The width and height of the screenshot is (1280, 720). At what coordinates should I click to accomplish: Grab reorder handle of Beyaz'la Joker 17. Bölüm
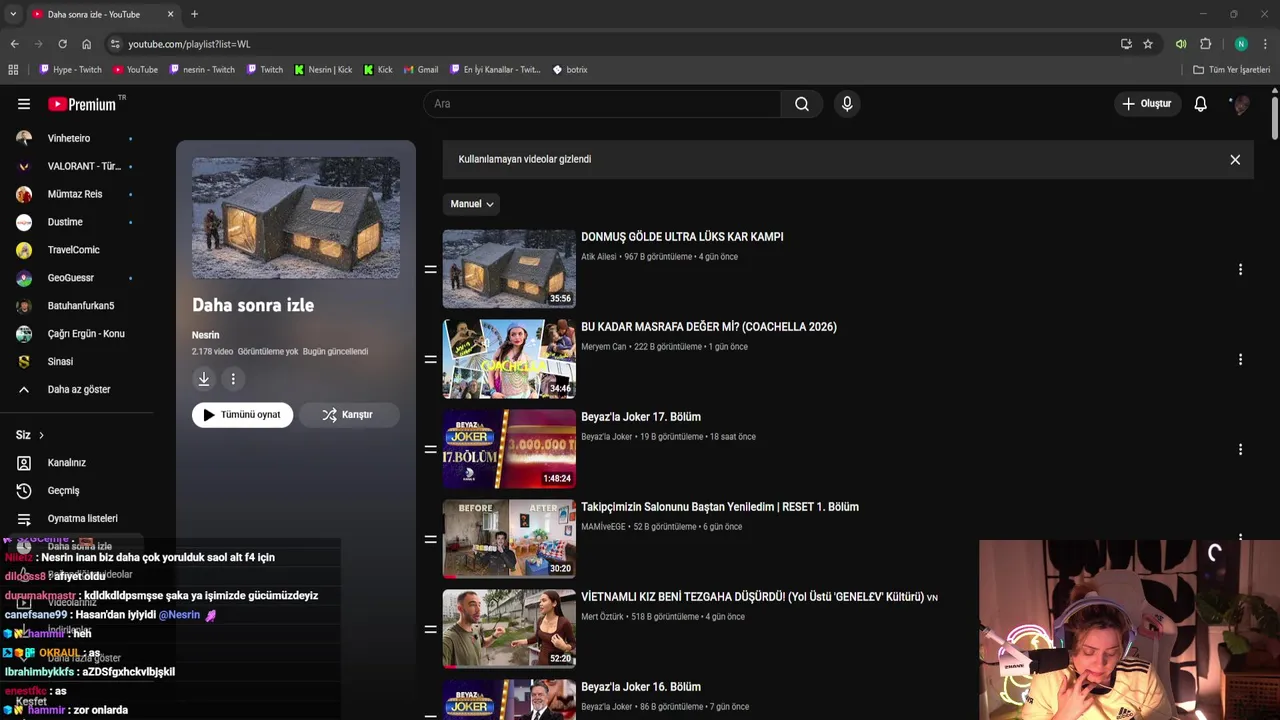431,450
